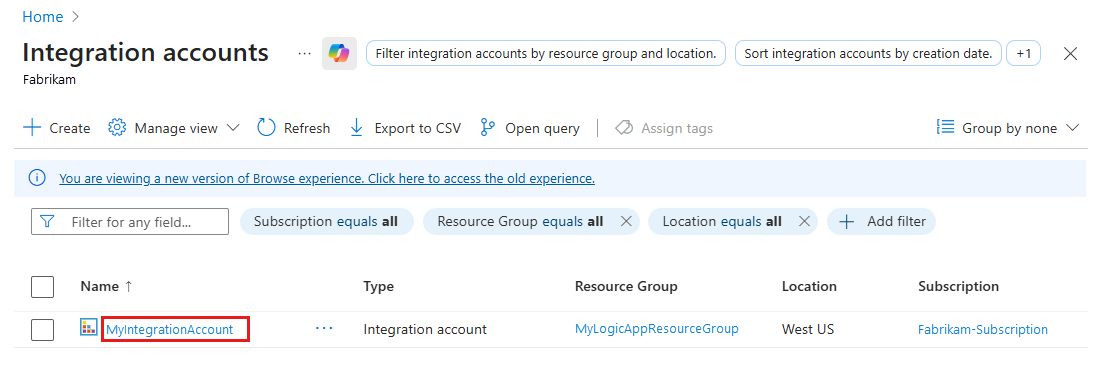Open the Manage view menu

tap(173, 128)
